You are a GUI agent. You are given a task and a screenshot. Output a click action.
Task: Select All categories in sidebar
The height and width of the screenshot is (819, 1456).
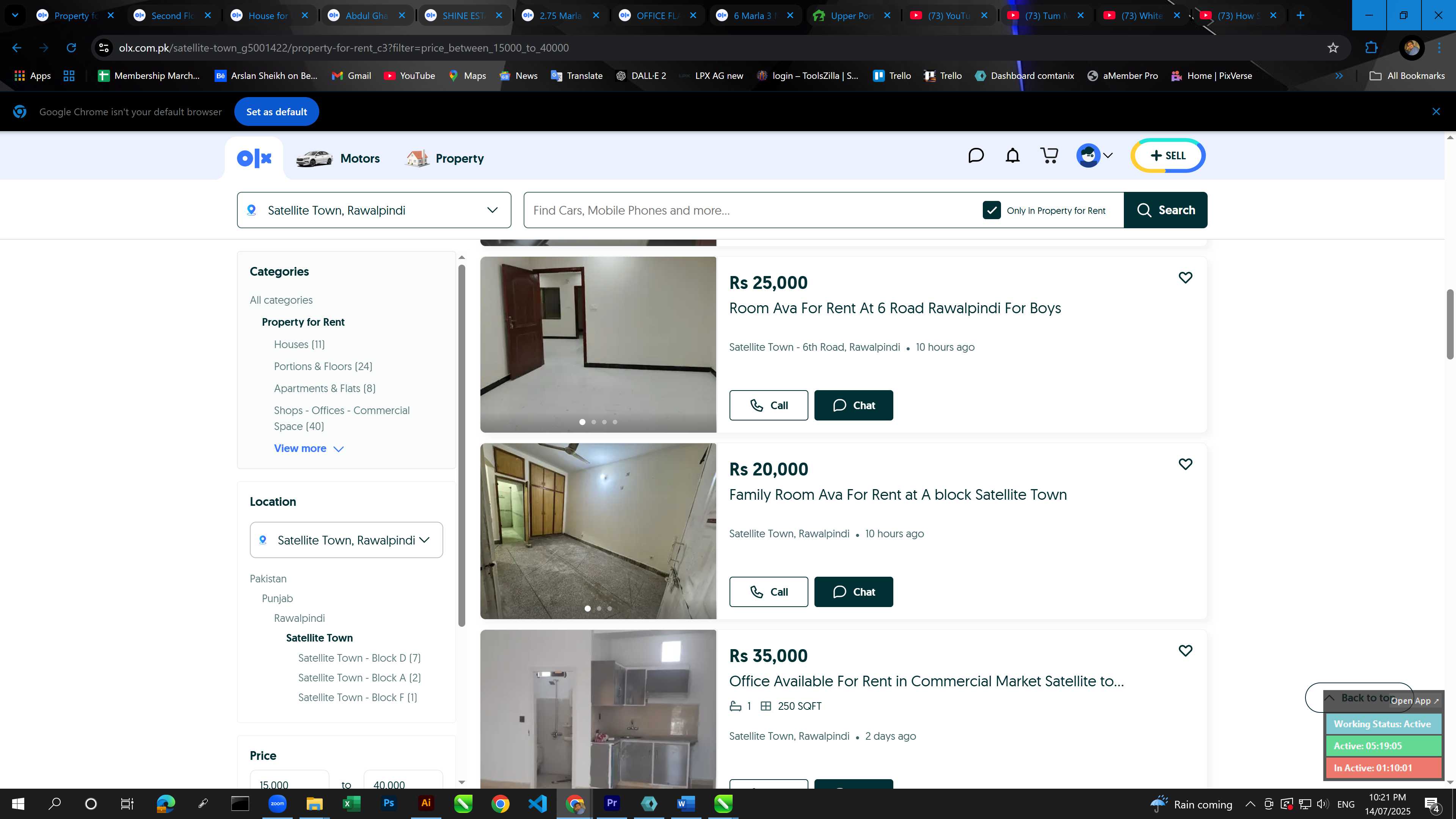pyautogui.click(x=281, y=300)
